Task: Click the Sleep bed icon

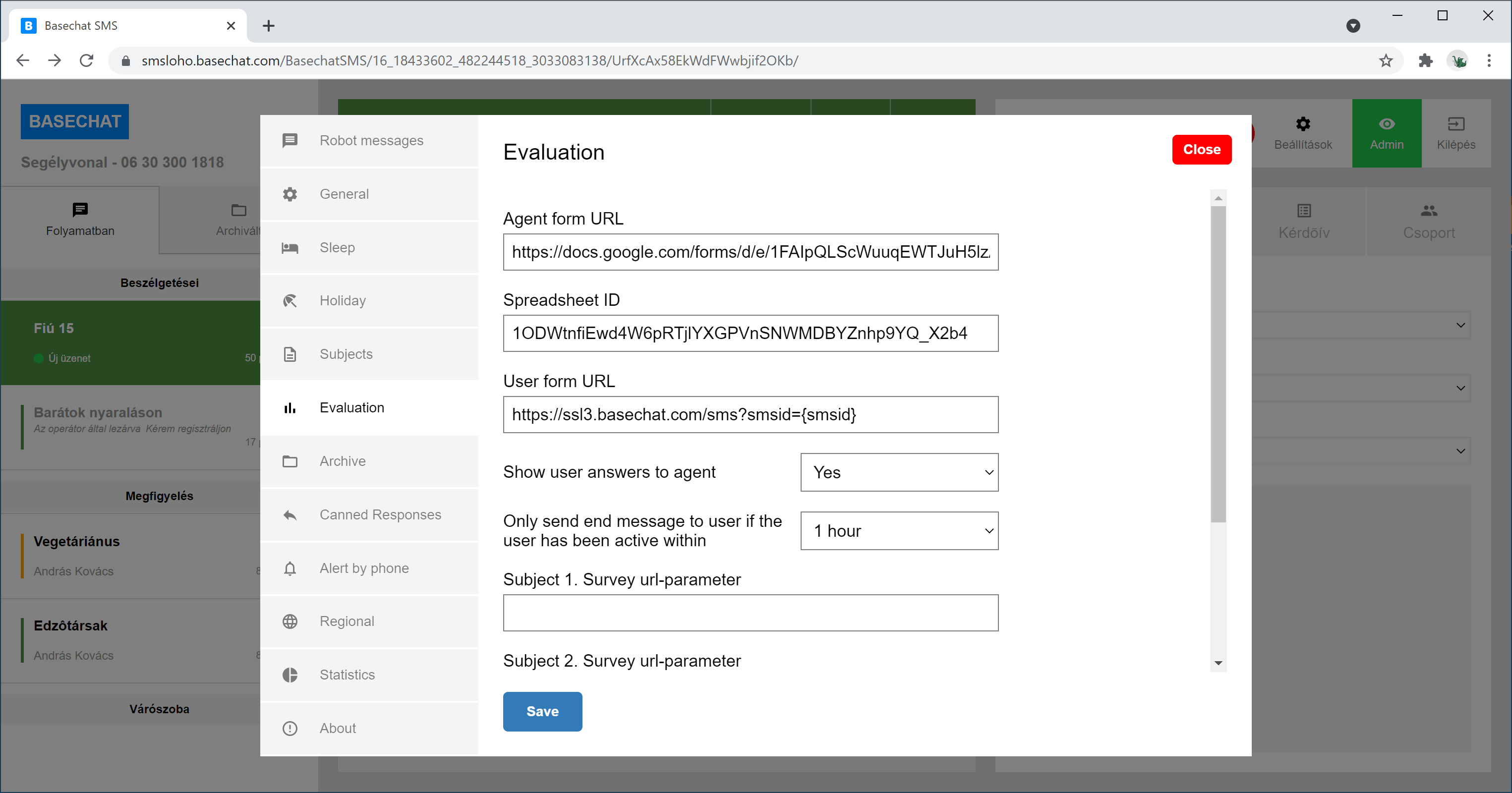Action: click(x=290, y=248)
